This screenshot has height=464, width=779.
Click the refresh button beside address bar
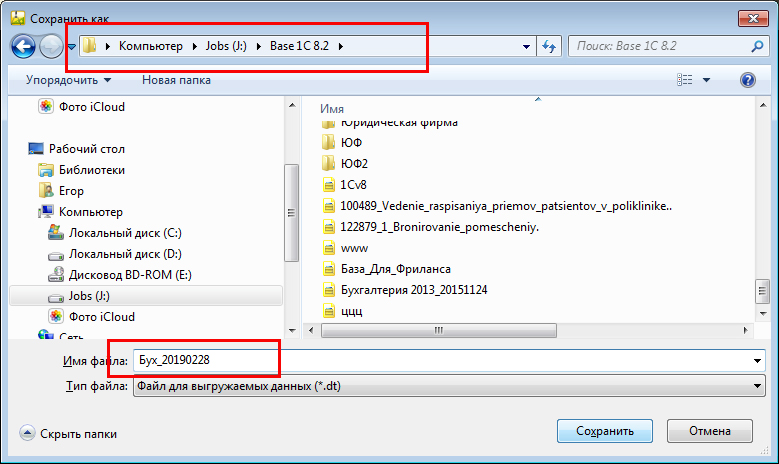tap(549, 46)
